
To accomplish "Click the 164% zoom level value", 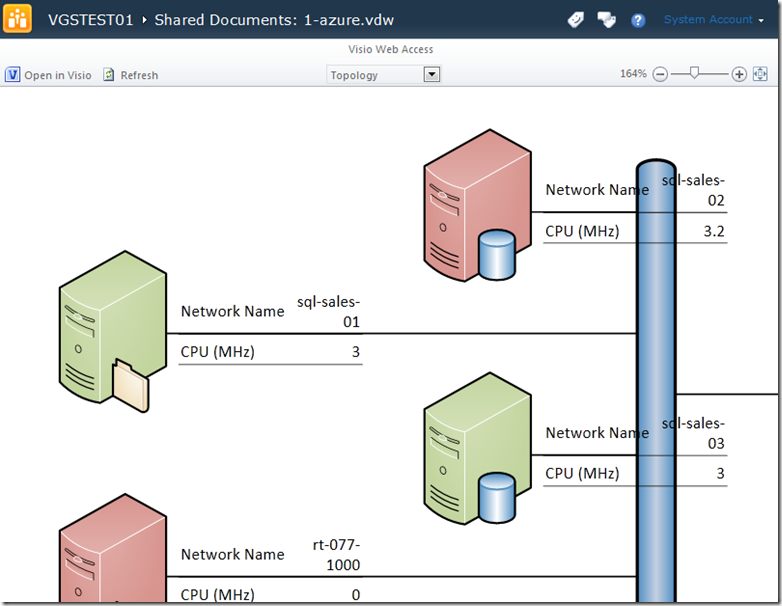I will tap(633, 74).
